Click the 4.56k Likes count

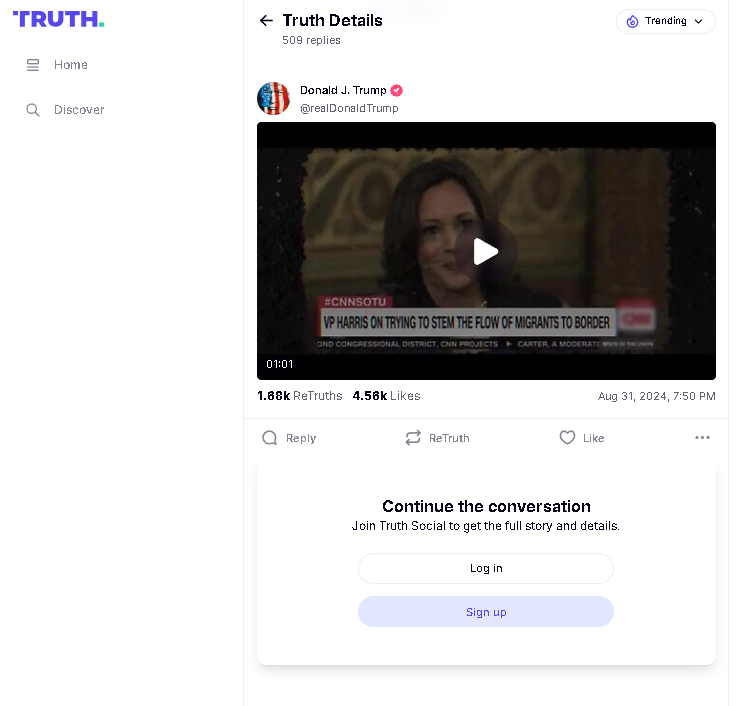click(x=386, y=396)
